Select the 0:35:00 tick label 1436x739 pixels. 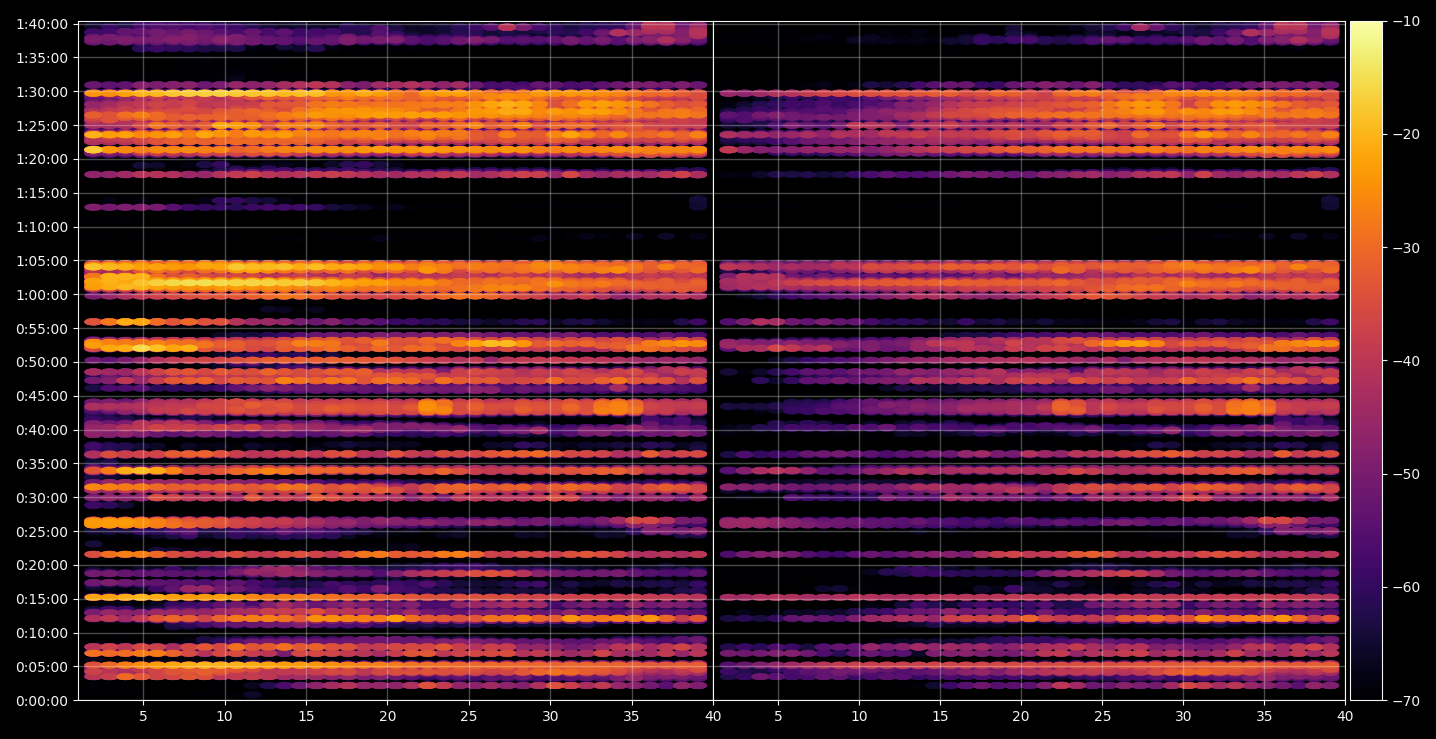[42, 464]
